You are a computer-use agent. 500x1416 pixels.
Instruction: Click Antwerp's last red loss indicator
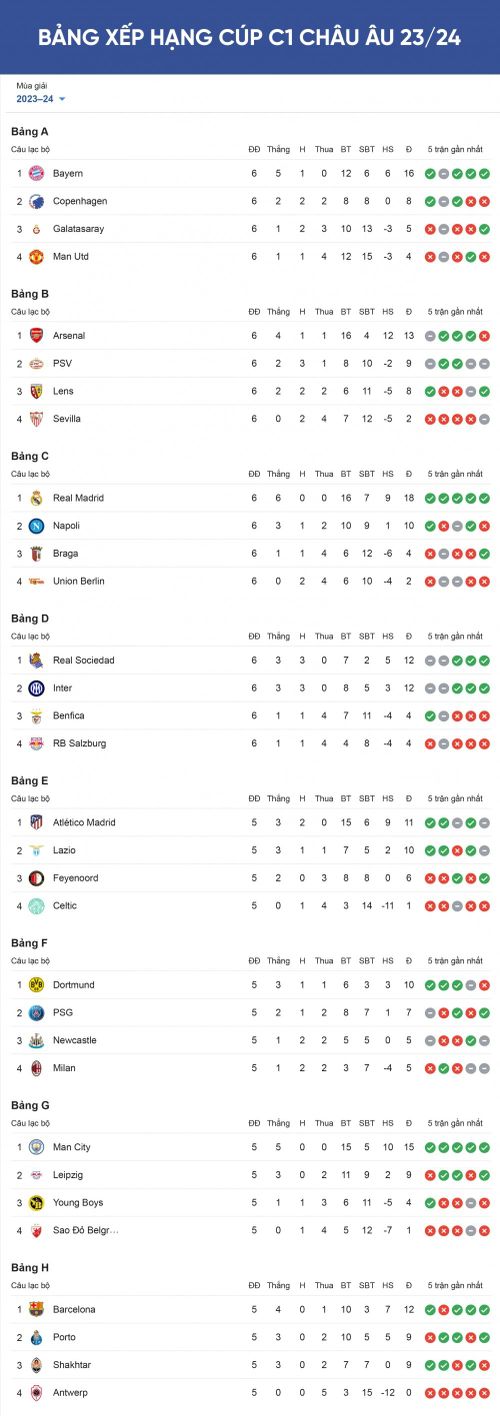[x=484, y=1393]
